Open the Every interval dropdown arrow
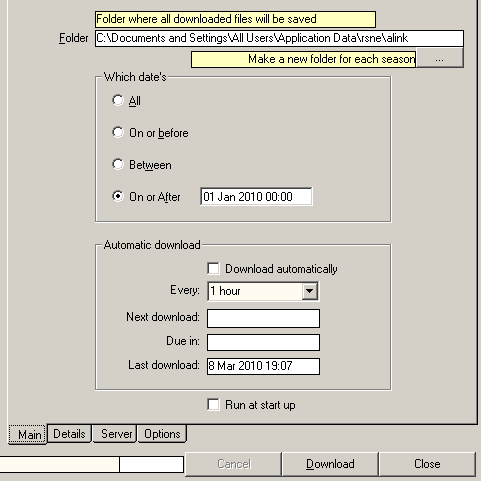 tap(310, 291)
